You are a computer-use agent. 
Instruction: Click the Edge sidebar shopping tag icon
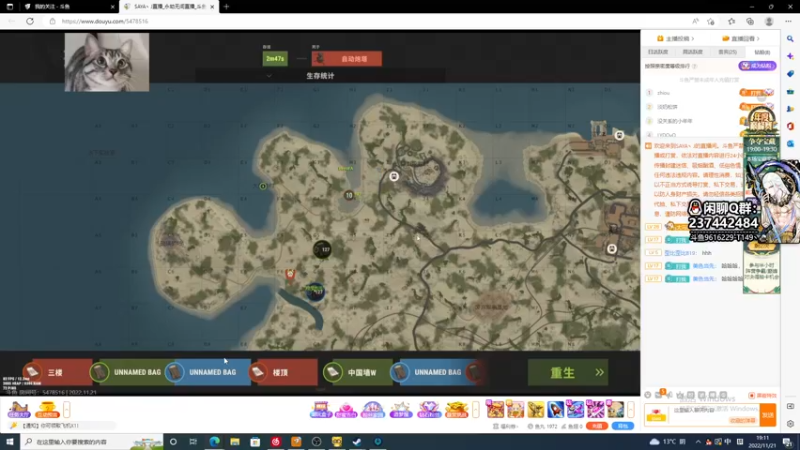click(790, 74)
